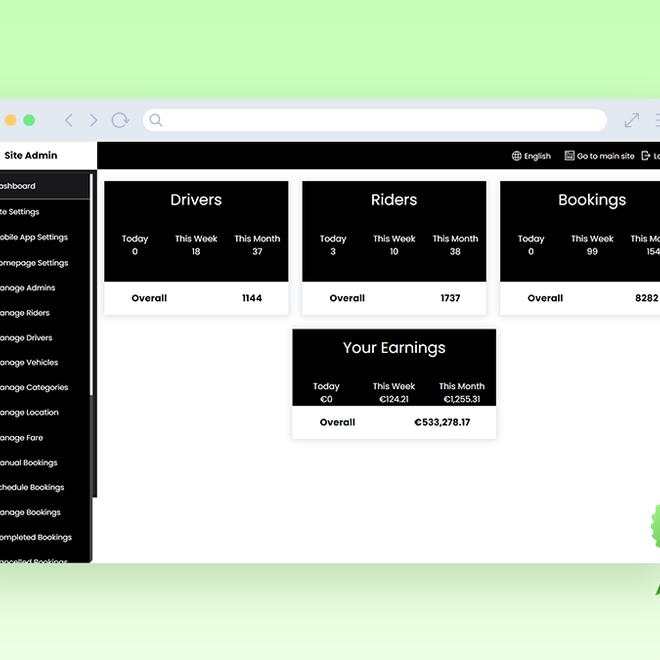Click Bookings This Week value 99
660x660 pixels.
pyautogui.click(x=592, y=252)
